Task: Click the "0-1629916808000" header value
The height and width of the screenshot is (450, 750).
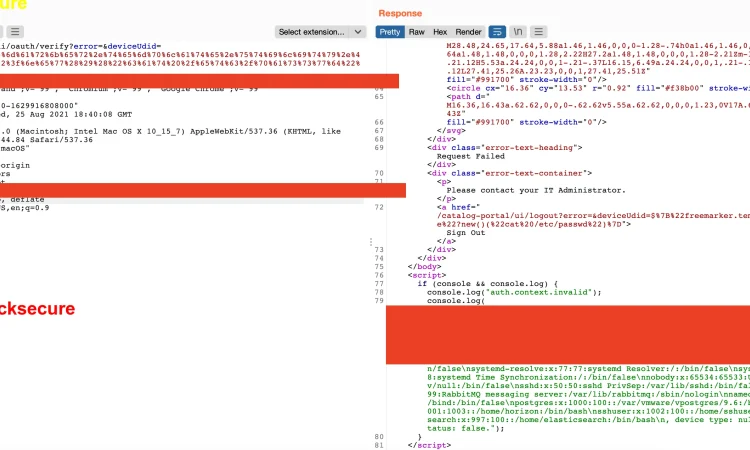Action: (39, 106)
